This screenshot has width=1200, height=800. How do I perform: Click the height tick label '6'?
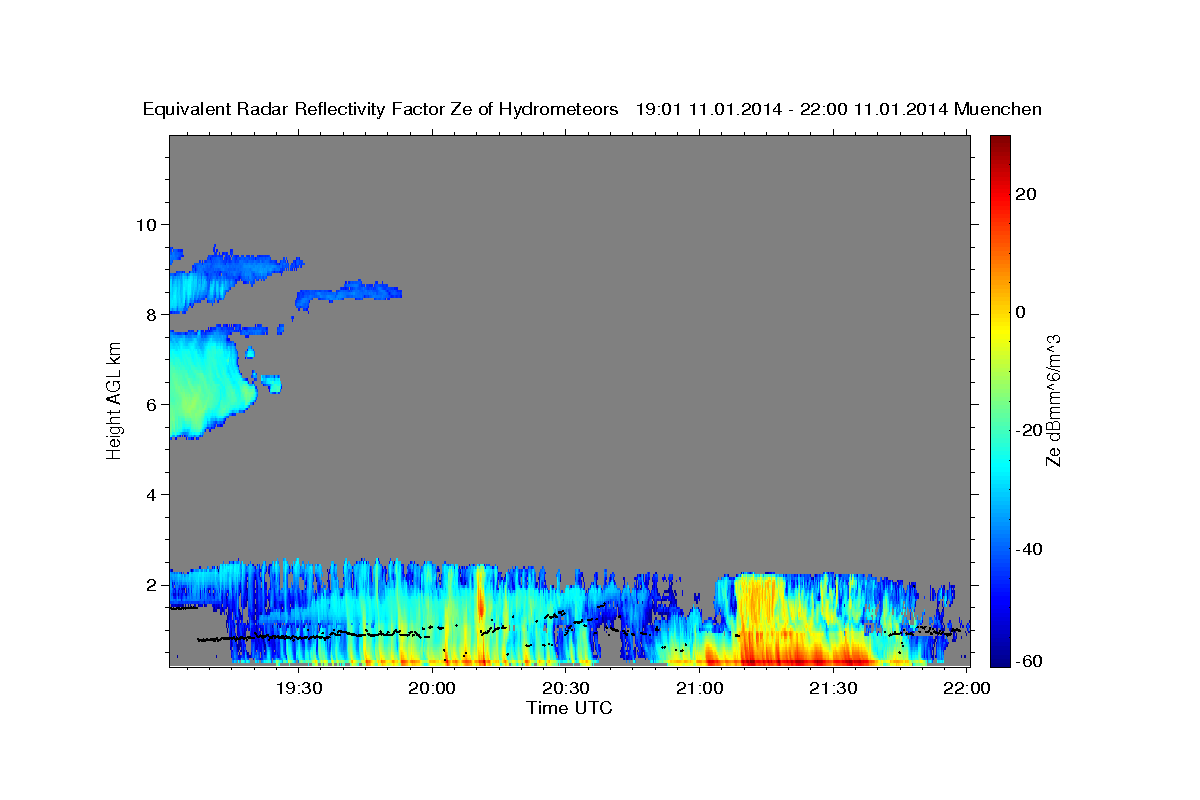click(x=152, y=404)
